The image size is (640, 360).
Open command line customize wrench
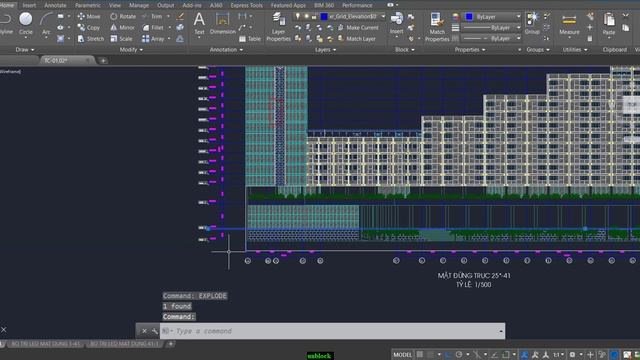pos(154,331)
